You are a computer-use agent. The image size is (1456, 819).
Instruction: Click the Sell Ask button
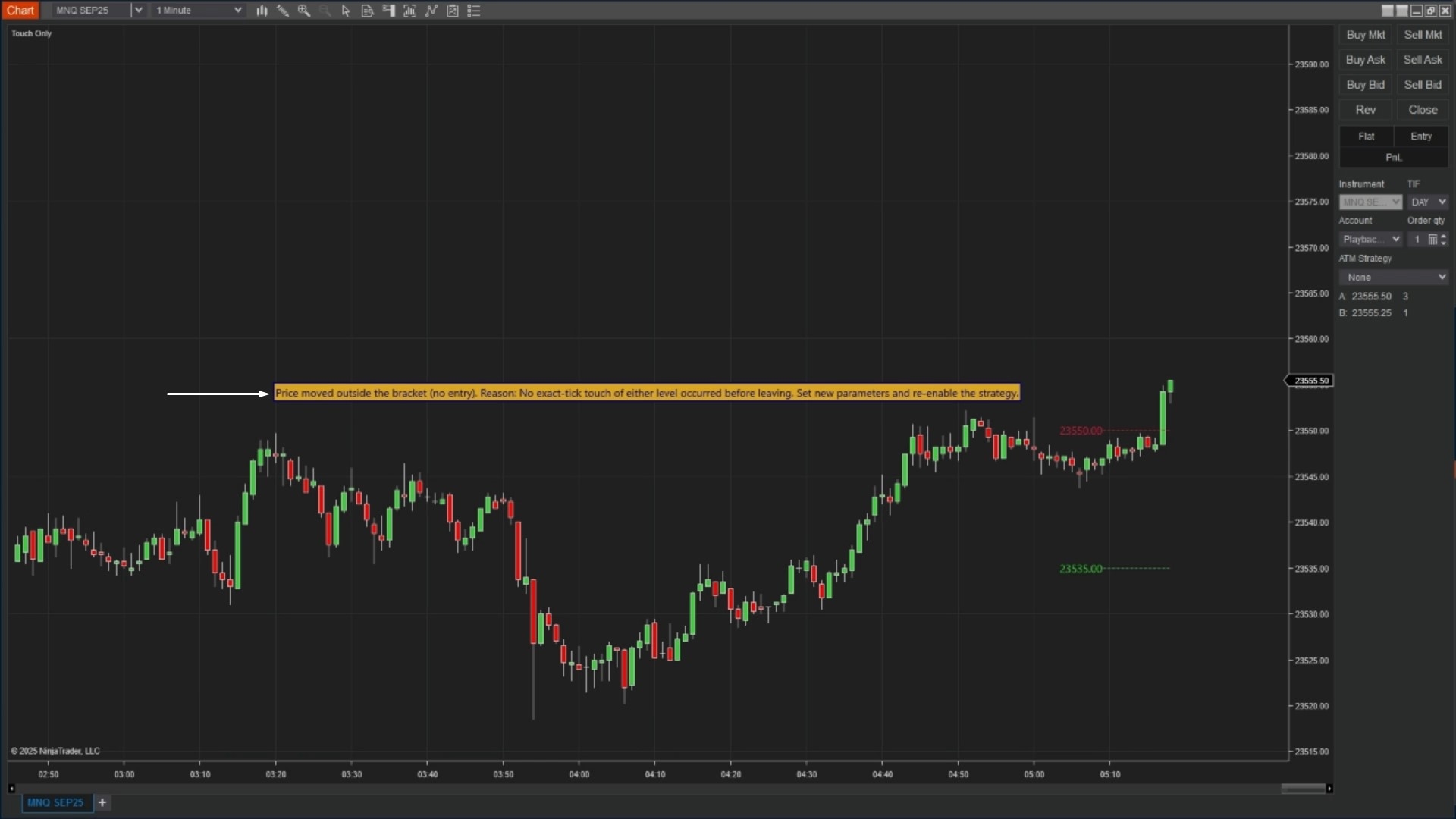click(x=1423, y=59)
